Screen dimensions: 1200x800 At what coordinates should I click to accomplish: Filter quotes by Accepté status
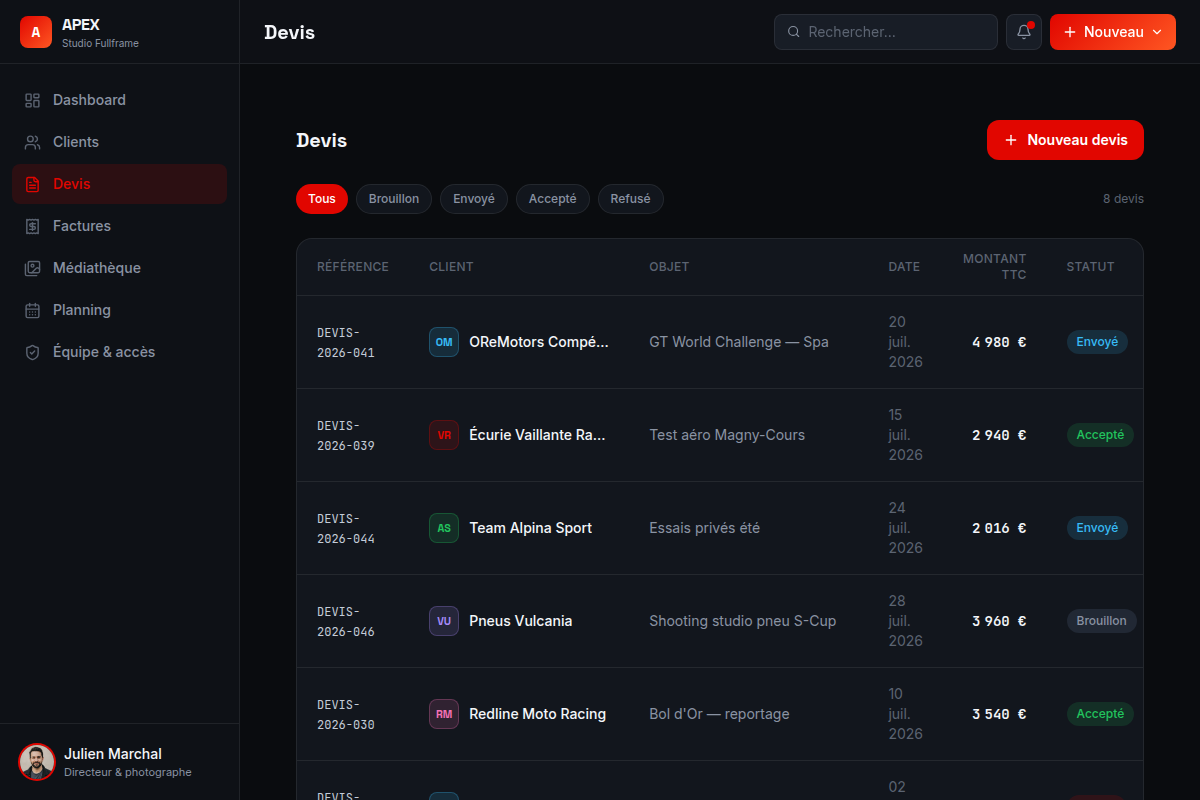click(553, 199)
